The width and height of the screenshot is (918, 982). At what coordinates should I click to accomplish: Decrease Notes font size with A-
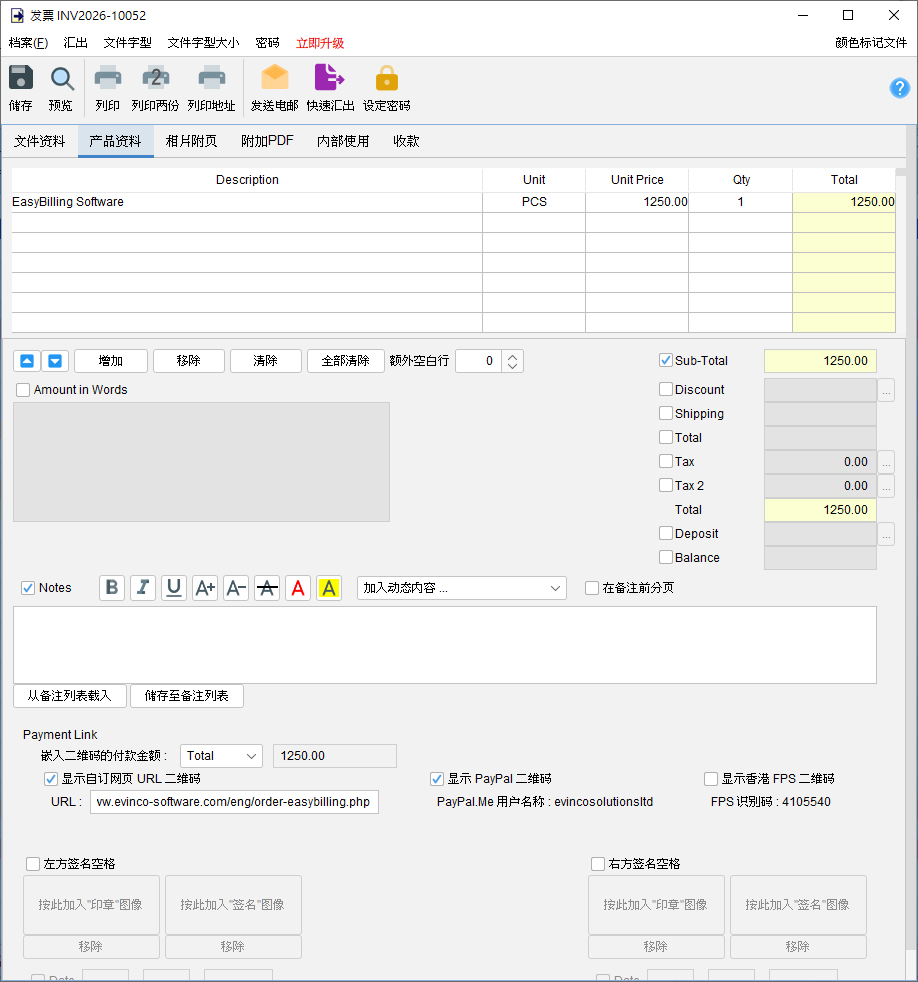(236, 588)
